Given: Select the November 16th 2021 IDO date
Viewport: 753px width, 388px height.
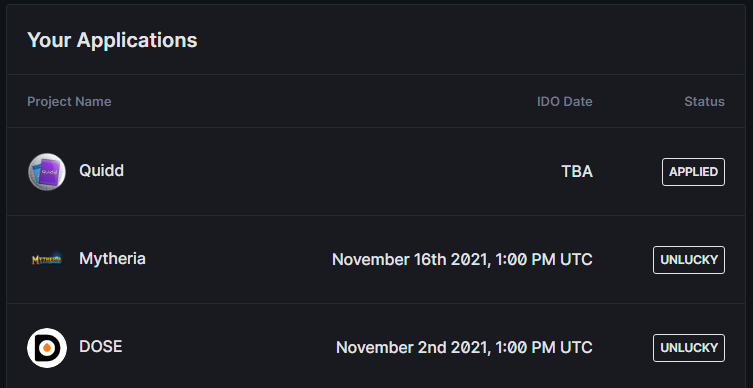Looking at the screenshot, I should point(462,260).
